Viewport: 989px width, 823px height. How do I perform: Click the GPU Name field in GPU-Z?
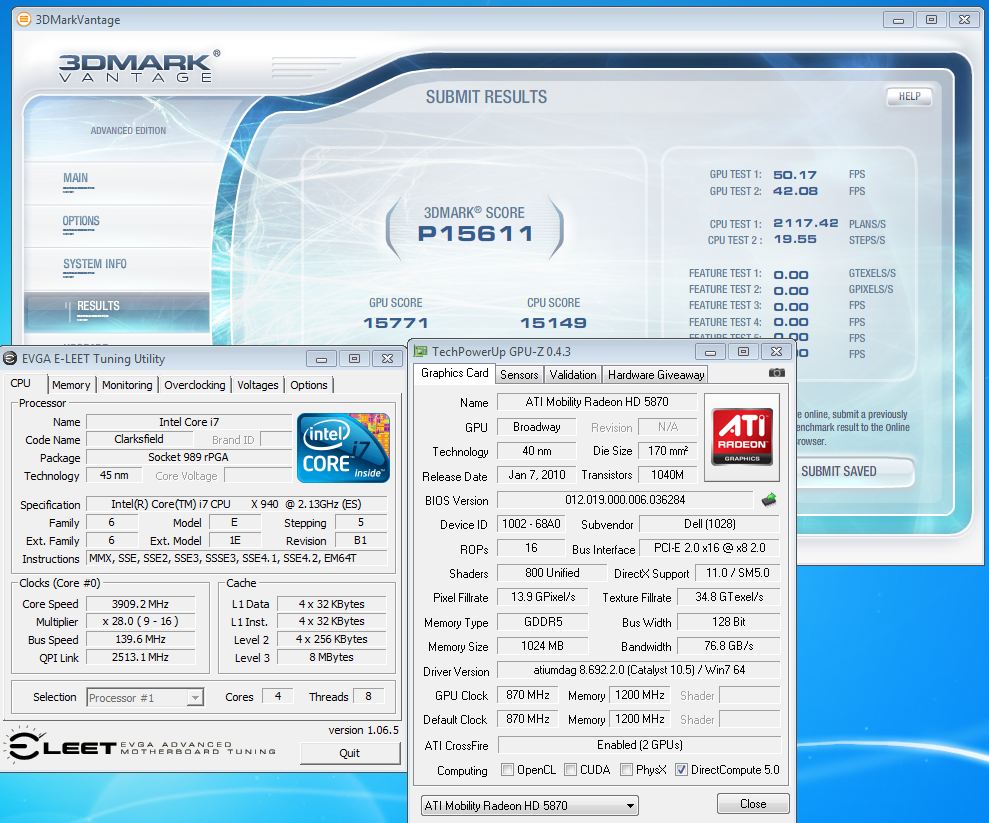(597, 402)
